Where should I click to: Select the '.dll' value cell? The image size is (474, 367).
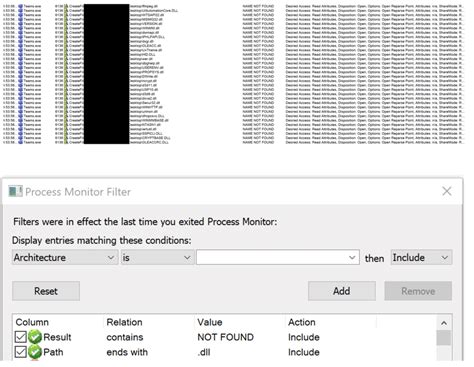(x=204, y=352)
